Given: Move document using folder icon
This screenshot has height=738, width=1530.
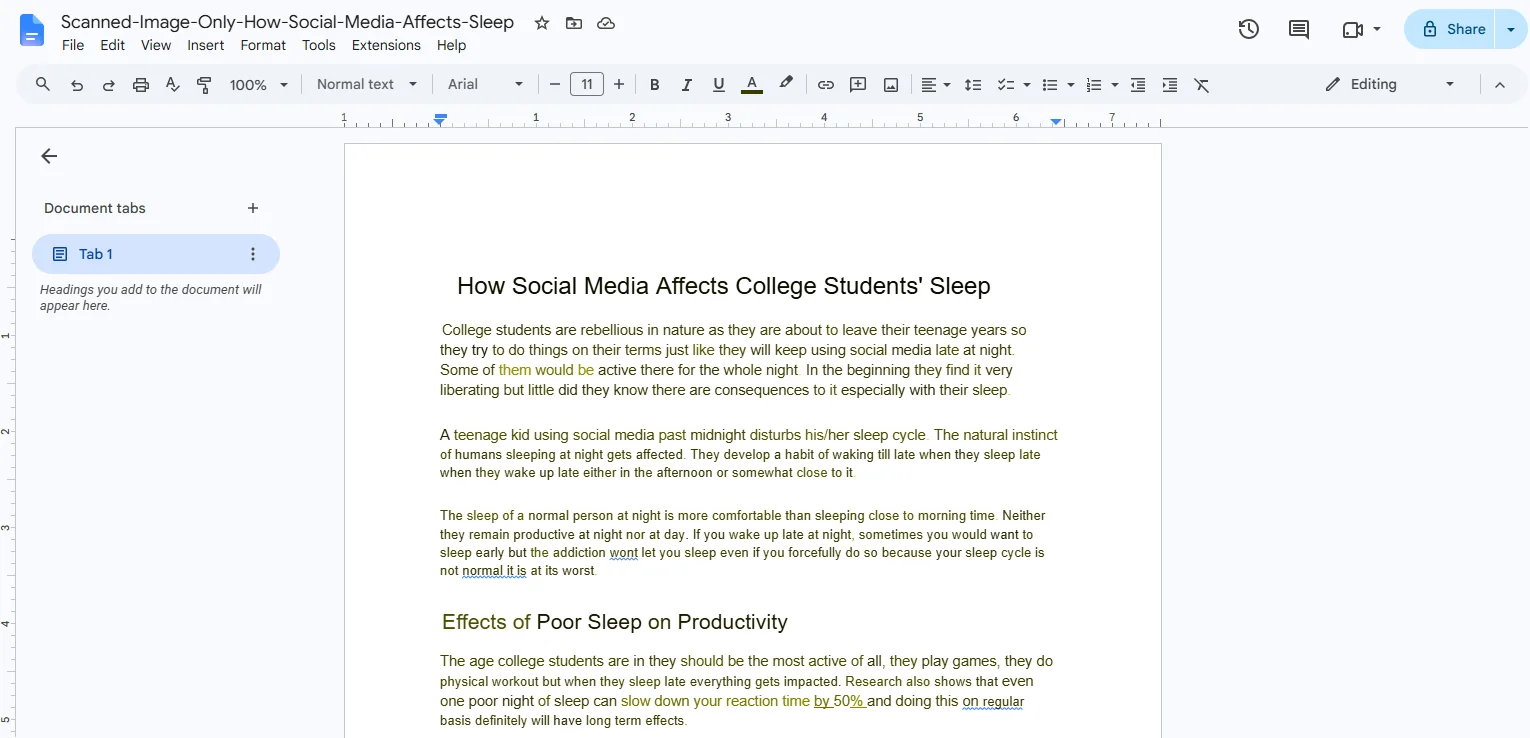Looking at the screenshot, I should pos(574,23).
